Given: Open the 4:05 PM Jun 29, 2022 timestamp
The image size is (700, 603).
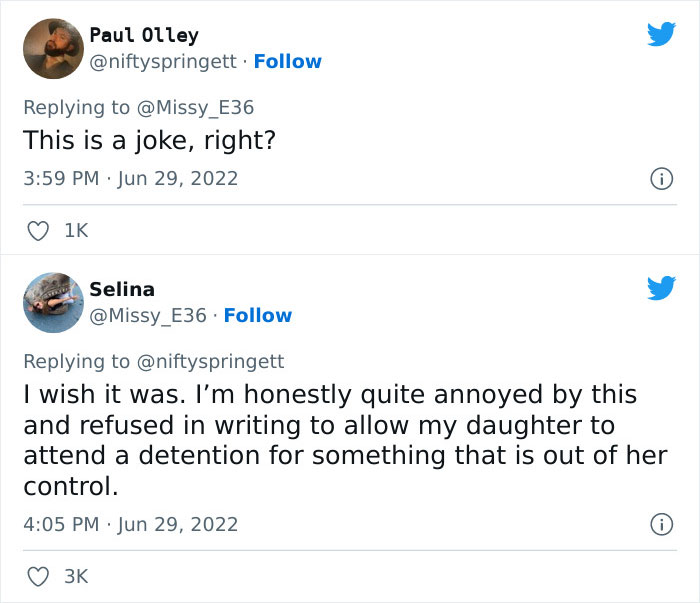Looking at the screenshot, I should coord(131,524).
